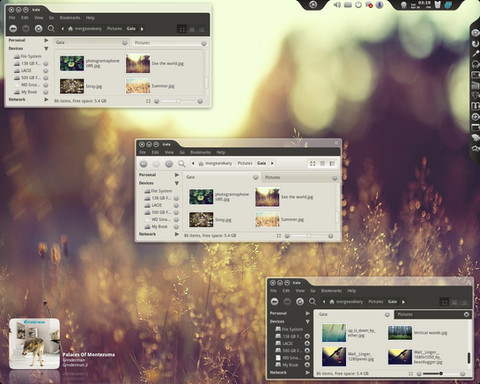Click the reload icon in the light-toolbar Gaia window
The height and width of the screenshot is (384, 480).
(x=169, y=164)
